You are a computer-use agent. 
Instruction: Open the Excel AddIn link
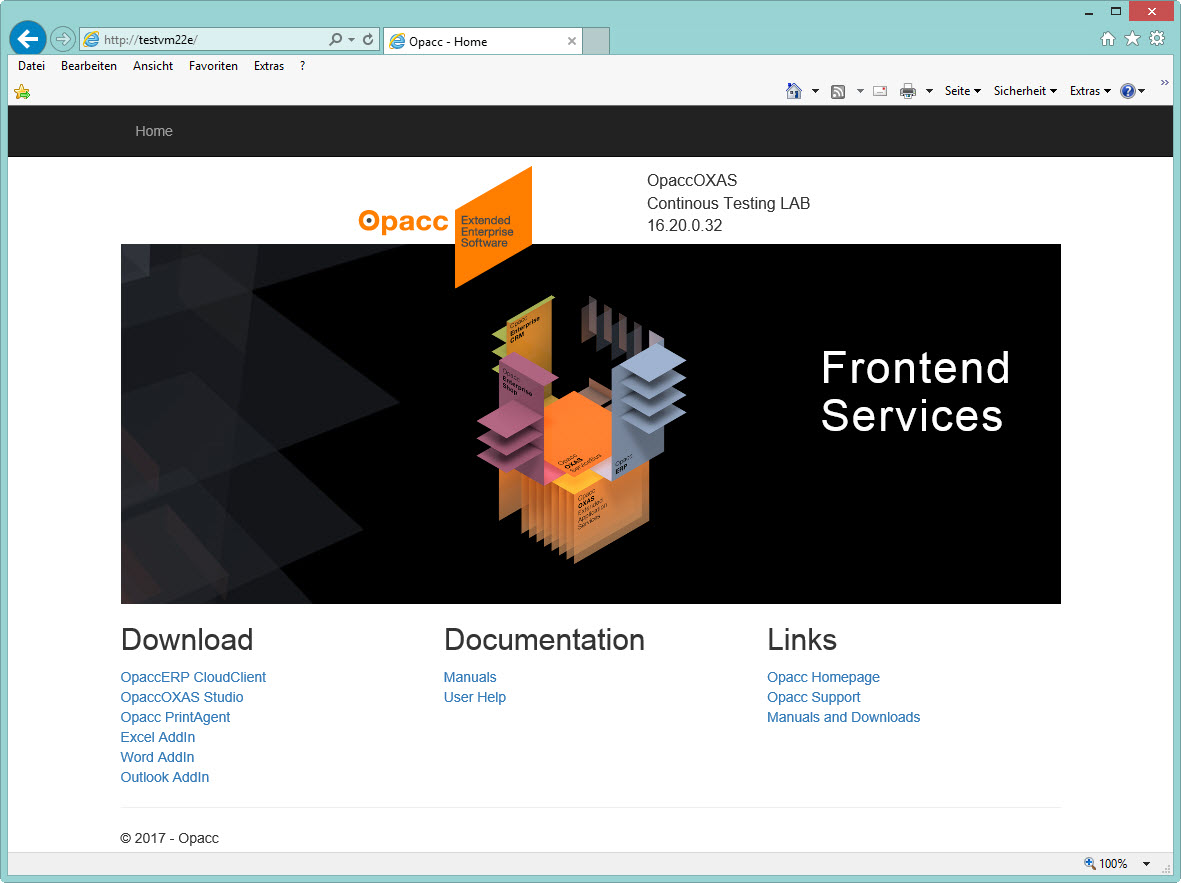(x=157, y=737)
